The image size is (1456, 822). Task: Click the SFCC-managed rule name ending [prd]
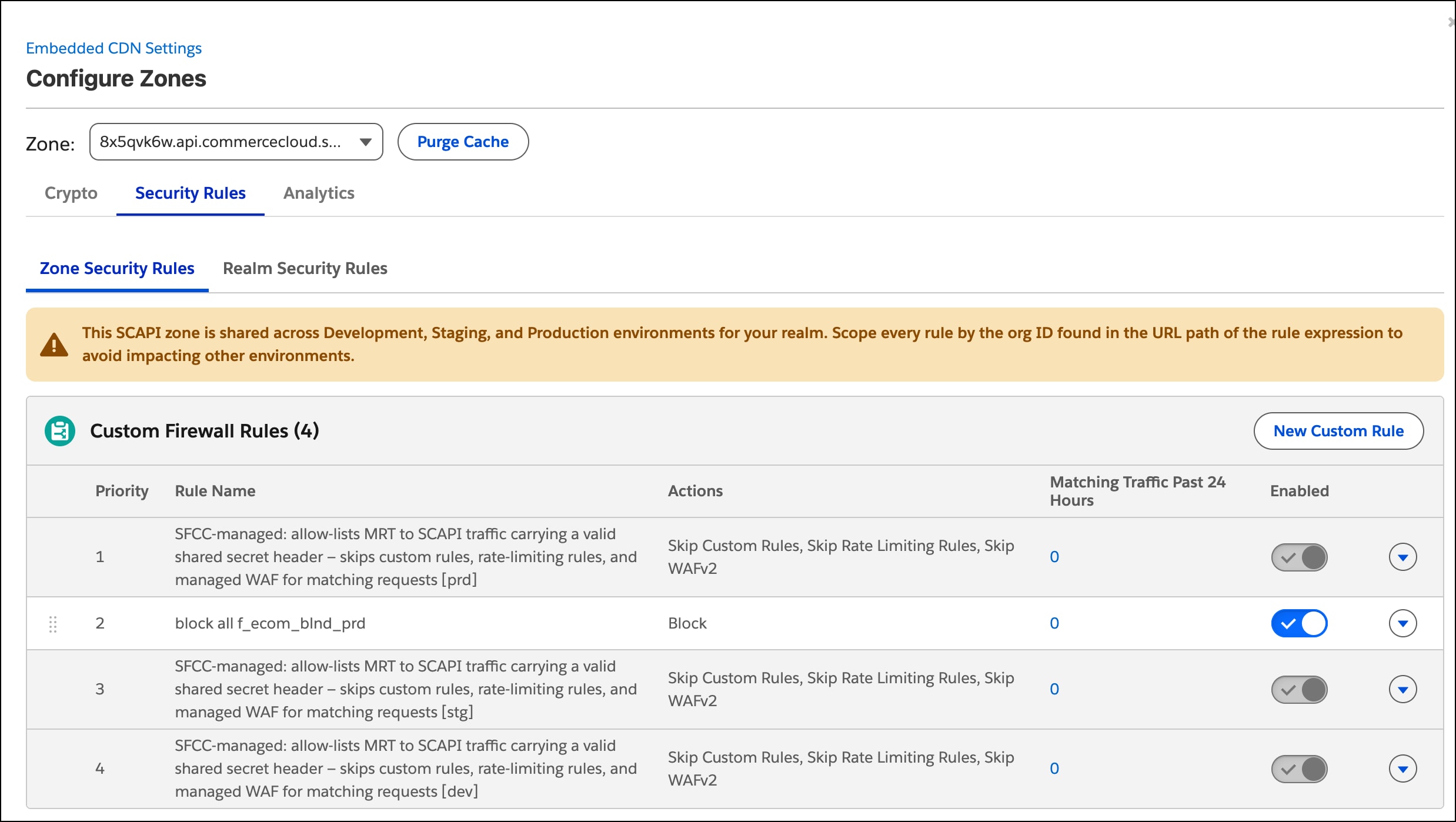[406, 557]
